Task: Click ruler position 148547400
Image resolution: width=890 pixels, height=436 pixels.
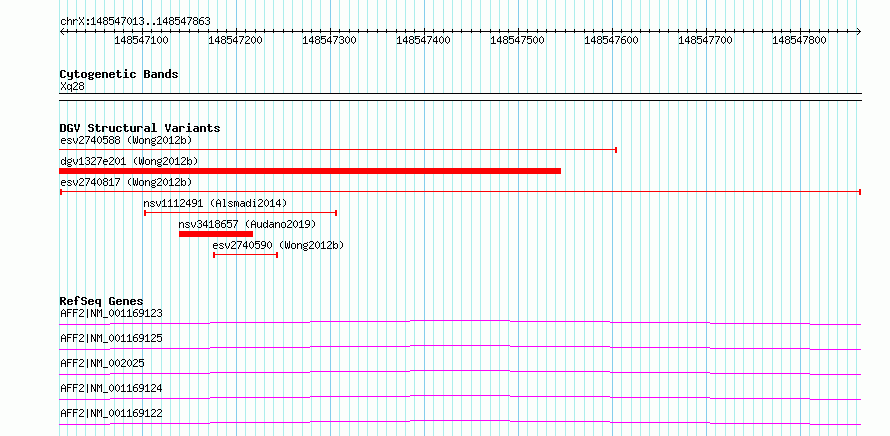Action: [423, 40]
